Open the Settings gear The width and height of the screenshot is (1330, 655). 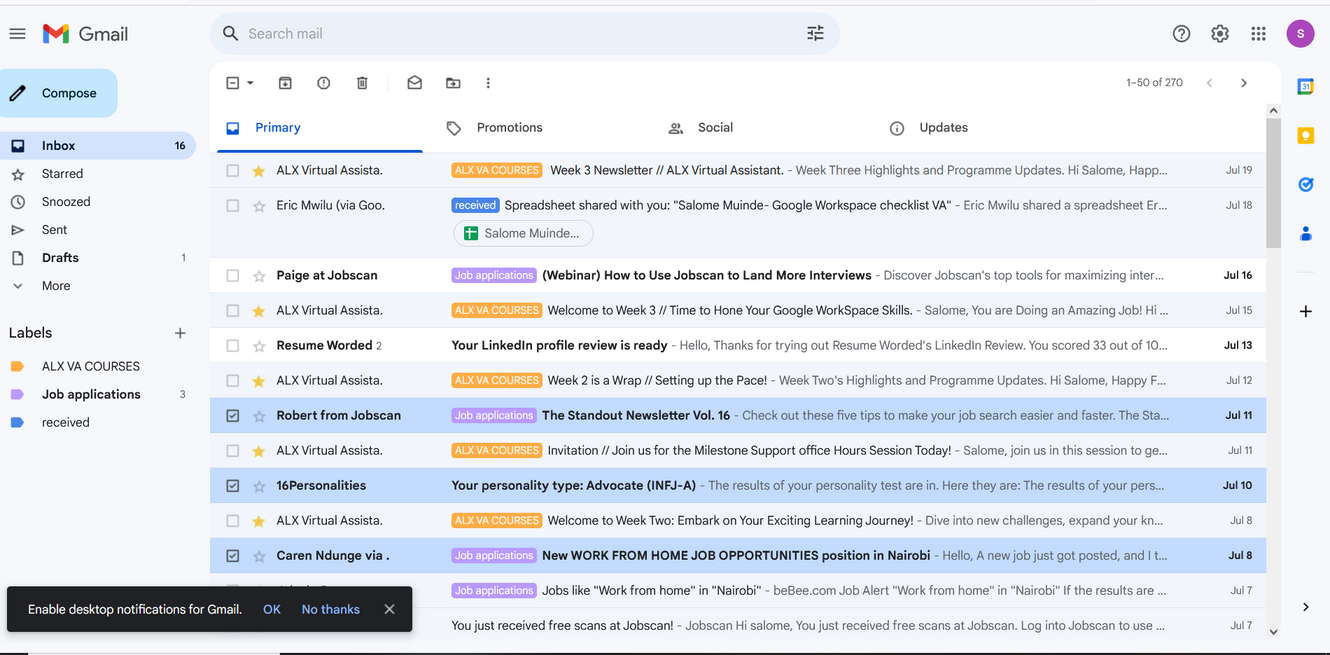click(1220, 34)
